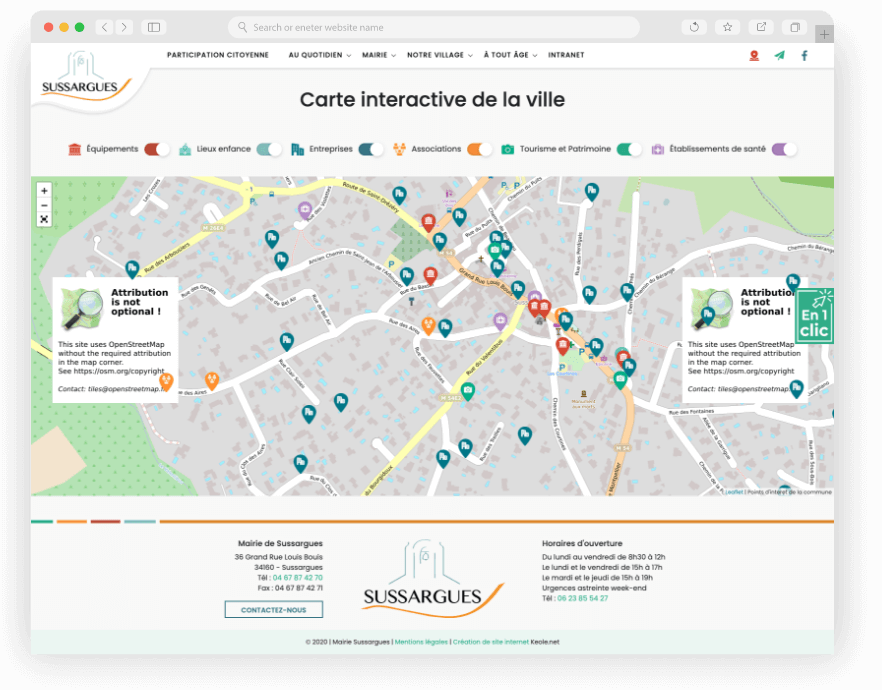Viewport: 882px width, 690px height.
Task: Click the browser share icon
Action: tap(761, 27)
